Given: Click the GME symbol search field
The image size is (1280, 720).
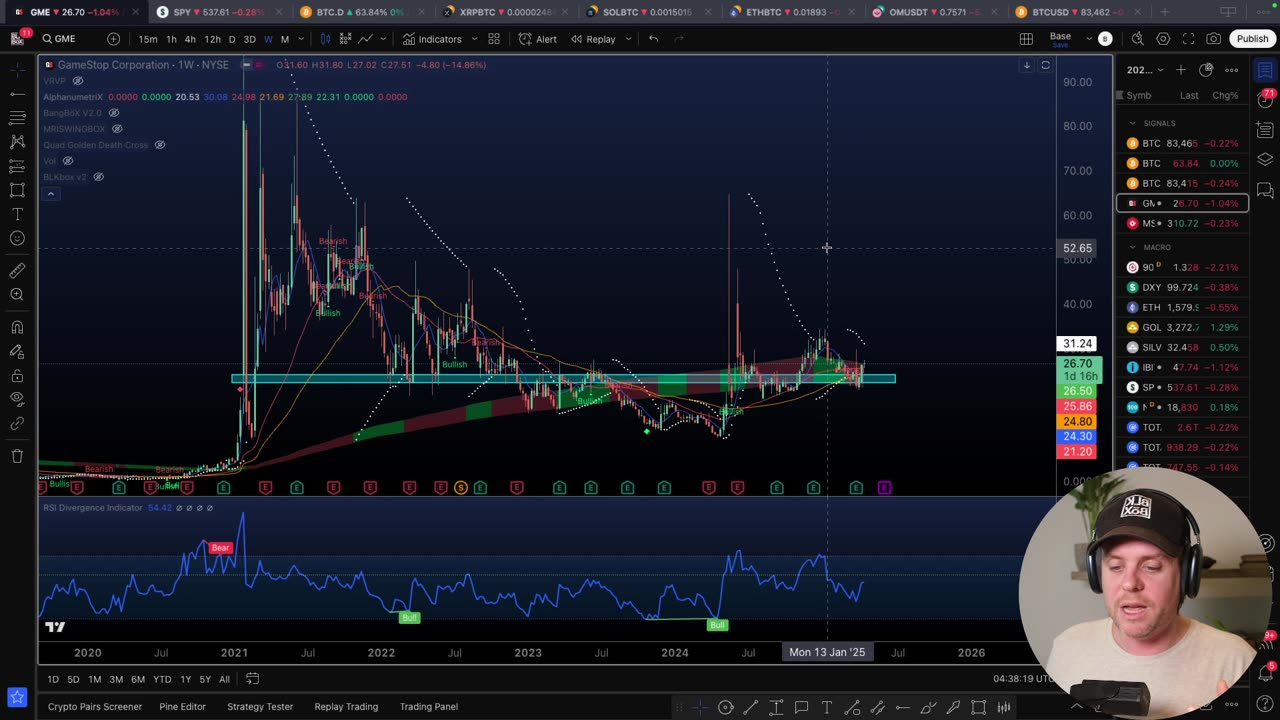Looking at the screenshot, I should point(65,39).
